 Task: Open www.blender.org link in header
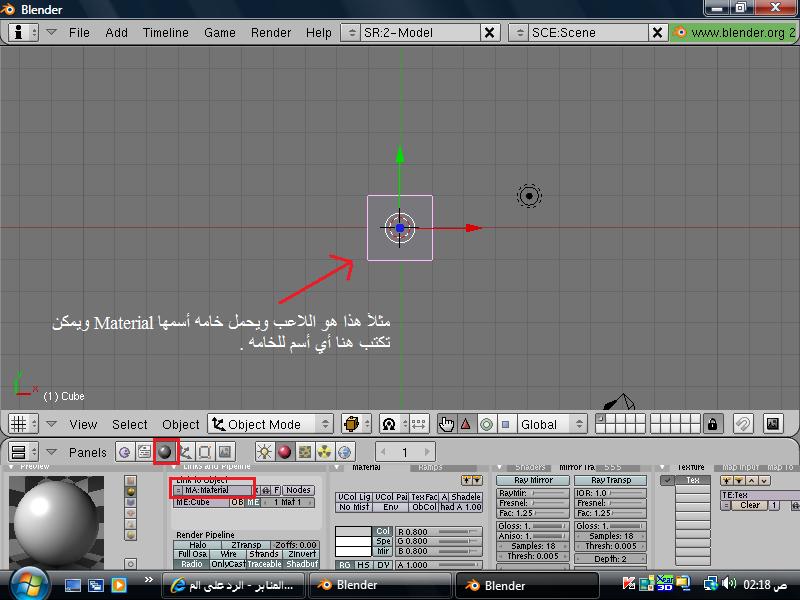pyautogui.click(x=735, y=33)
